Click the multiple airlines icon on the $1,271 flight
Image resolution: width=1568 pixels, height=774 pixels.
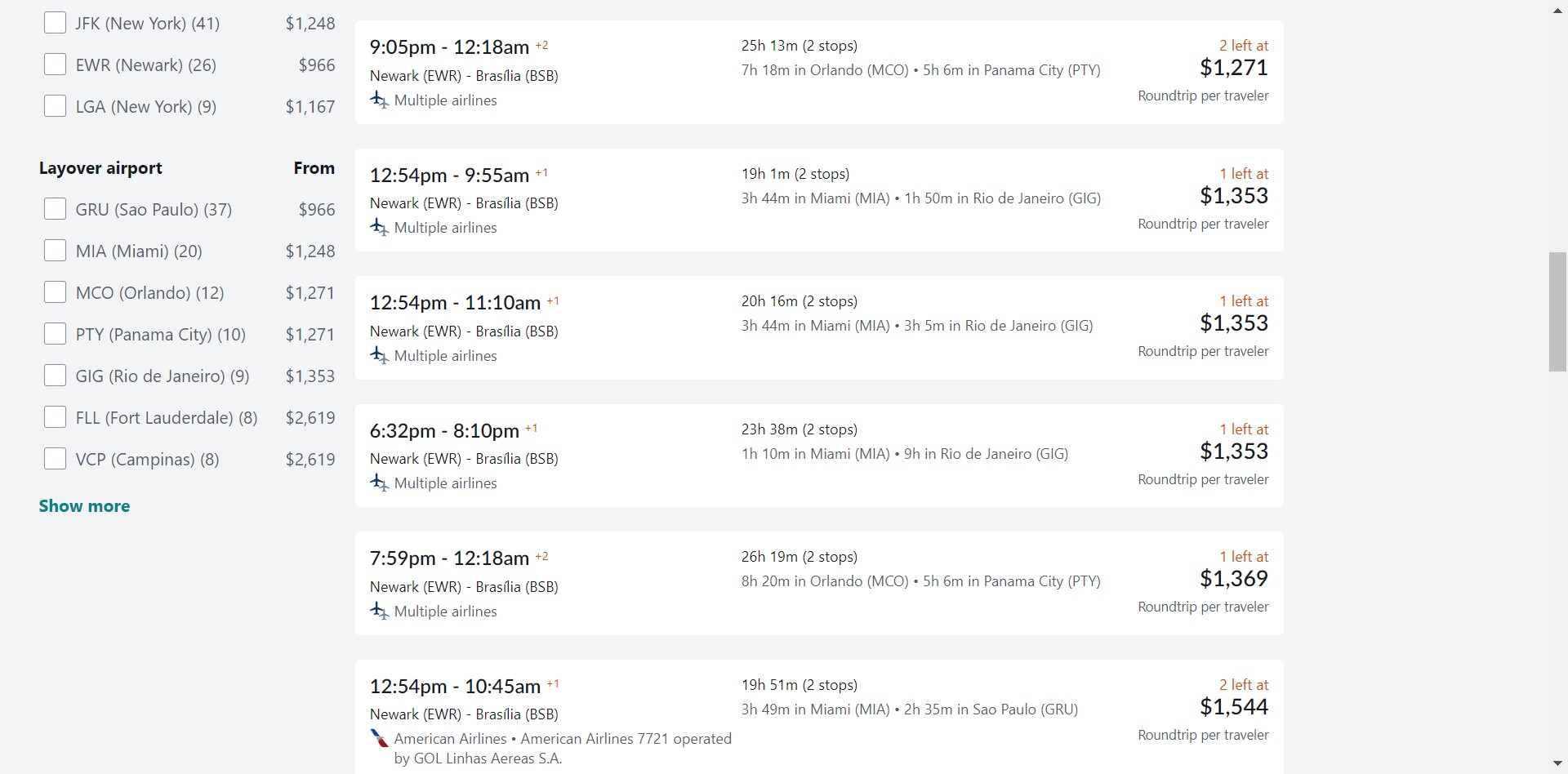pos(379,100)
